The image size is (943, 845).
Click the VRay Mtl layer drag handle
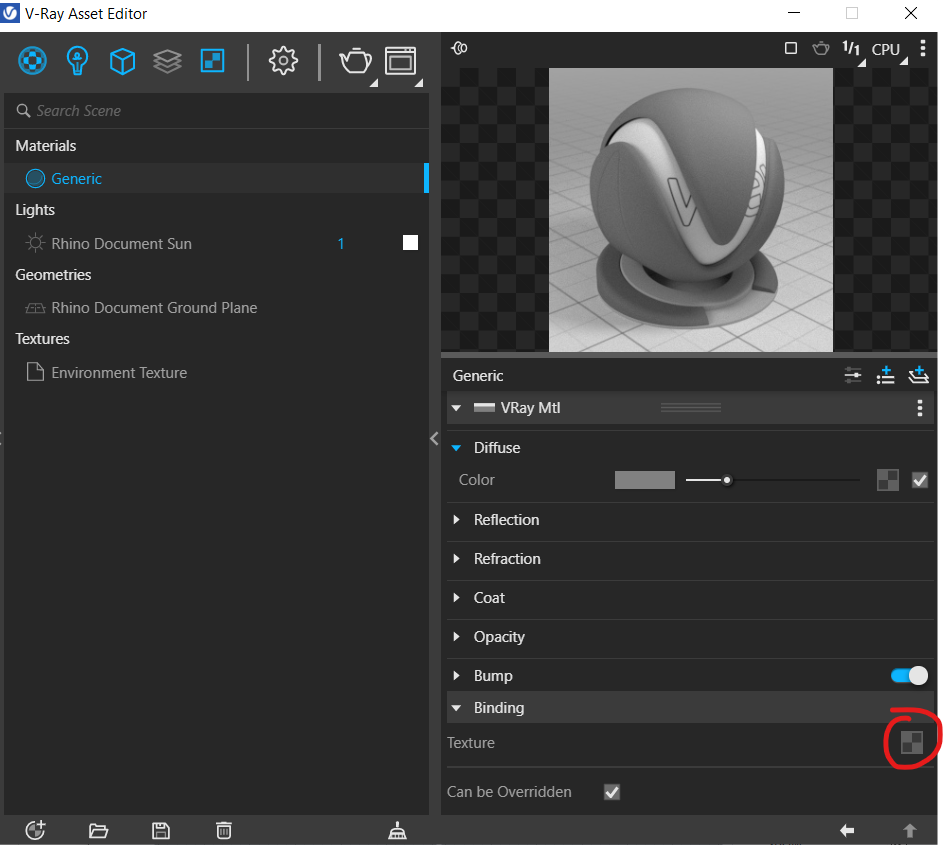(x=690, y=408)
